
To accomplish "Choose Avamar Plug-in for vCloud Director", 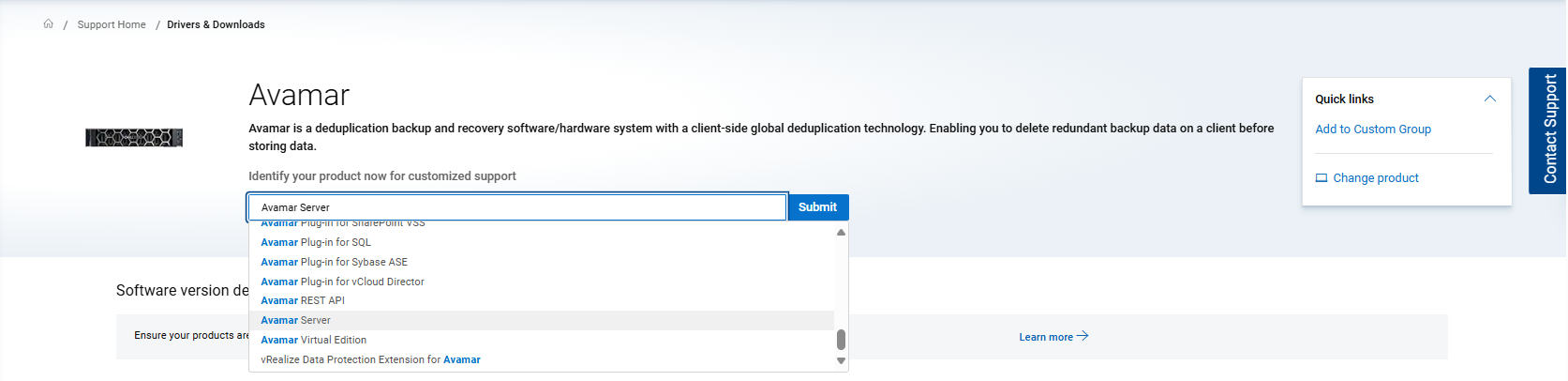I will (x=342, y=282).
